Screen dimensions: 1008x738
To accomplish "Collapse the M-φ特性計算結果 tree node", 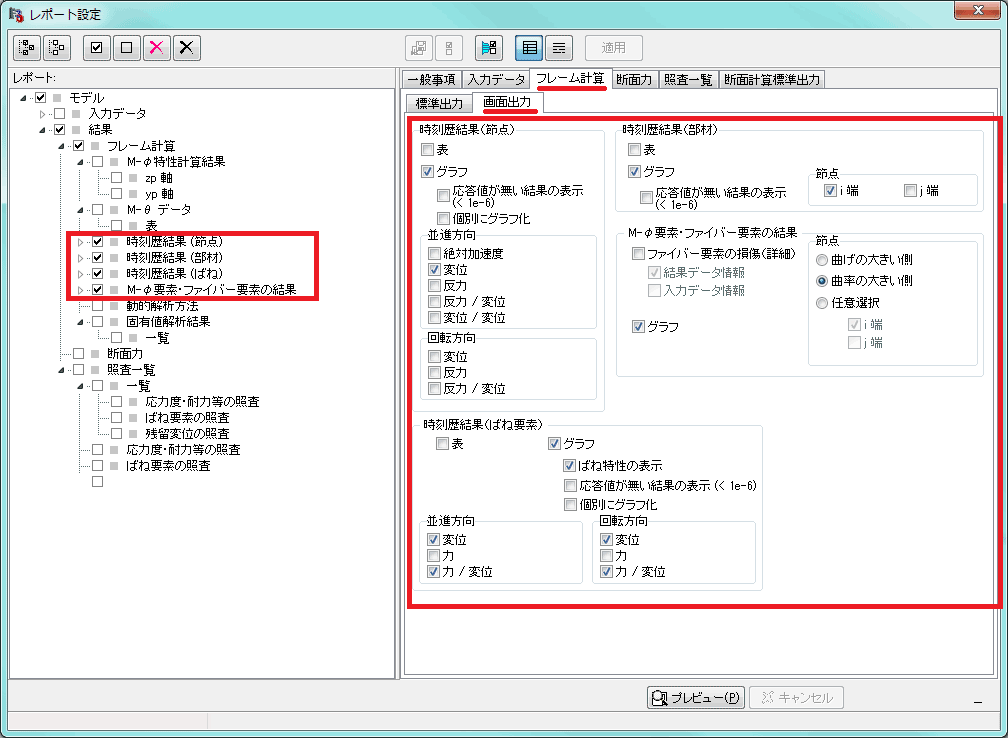I will click(x=81, y=162).
